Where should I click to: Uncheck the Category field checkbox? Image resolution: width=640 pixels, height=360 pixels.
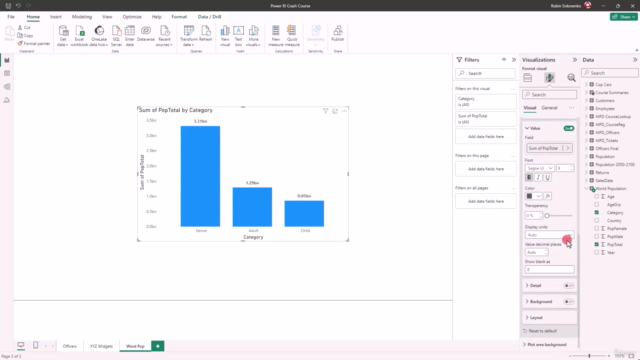597,213
